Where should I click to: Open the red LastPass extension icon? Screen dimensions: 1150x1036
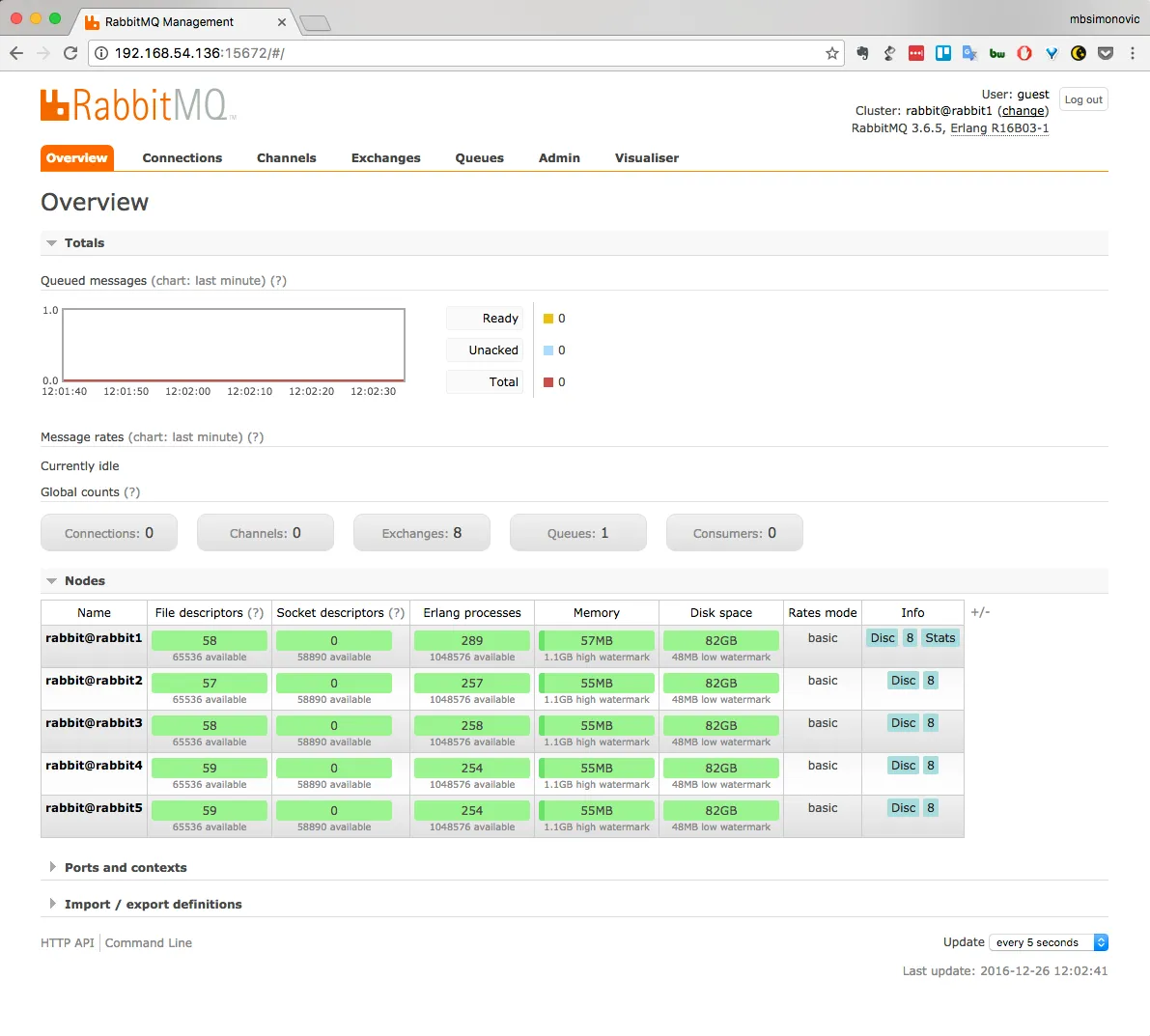(x=916, y=53)
